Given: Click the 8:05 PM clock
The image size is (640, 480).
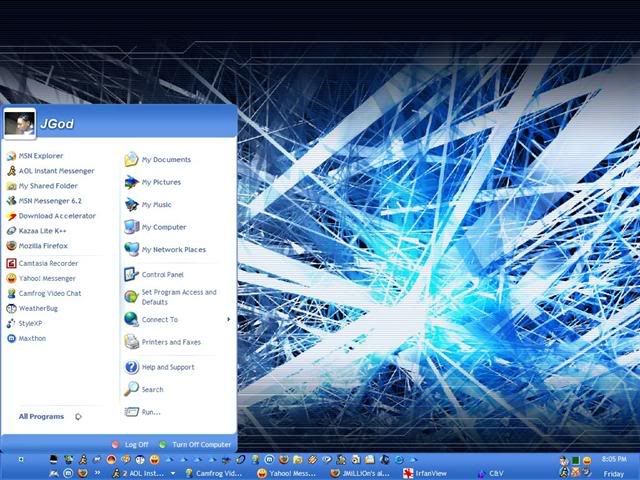Looking at the screenshot, I should 613,459.
